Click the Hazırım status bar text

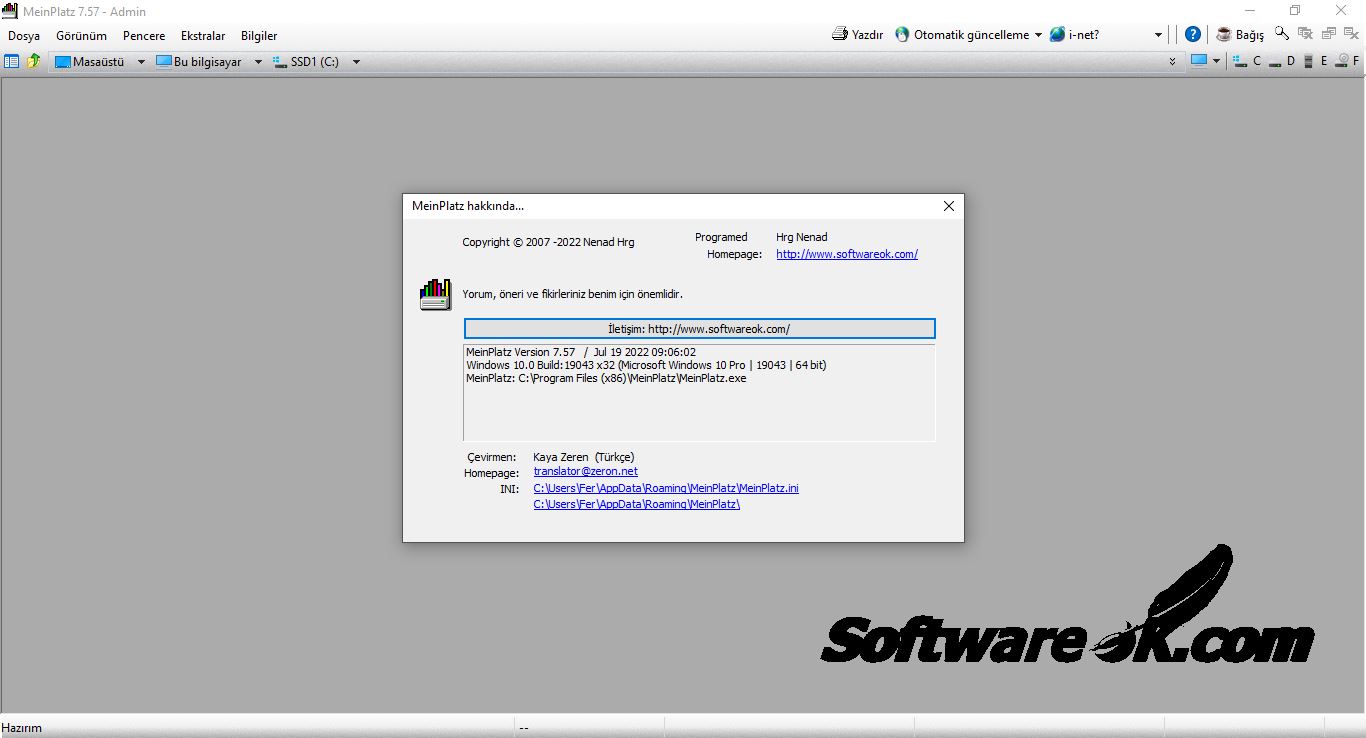(22, 728)
